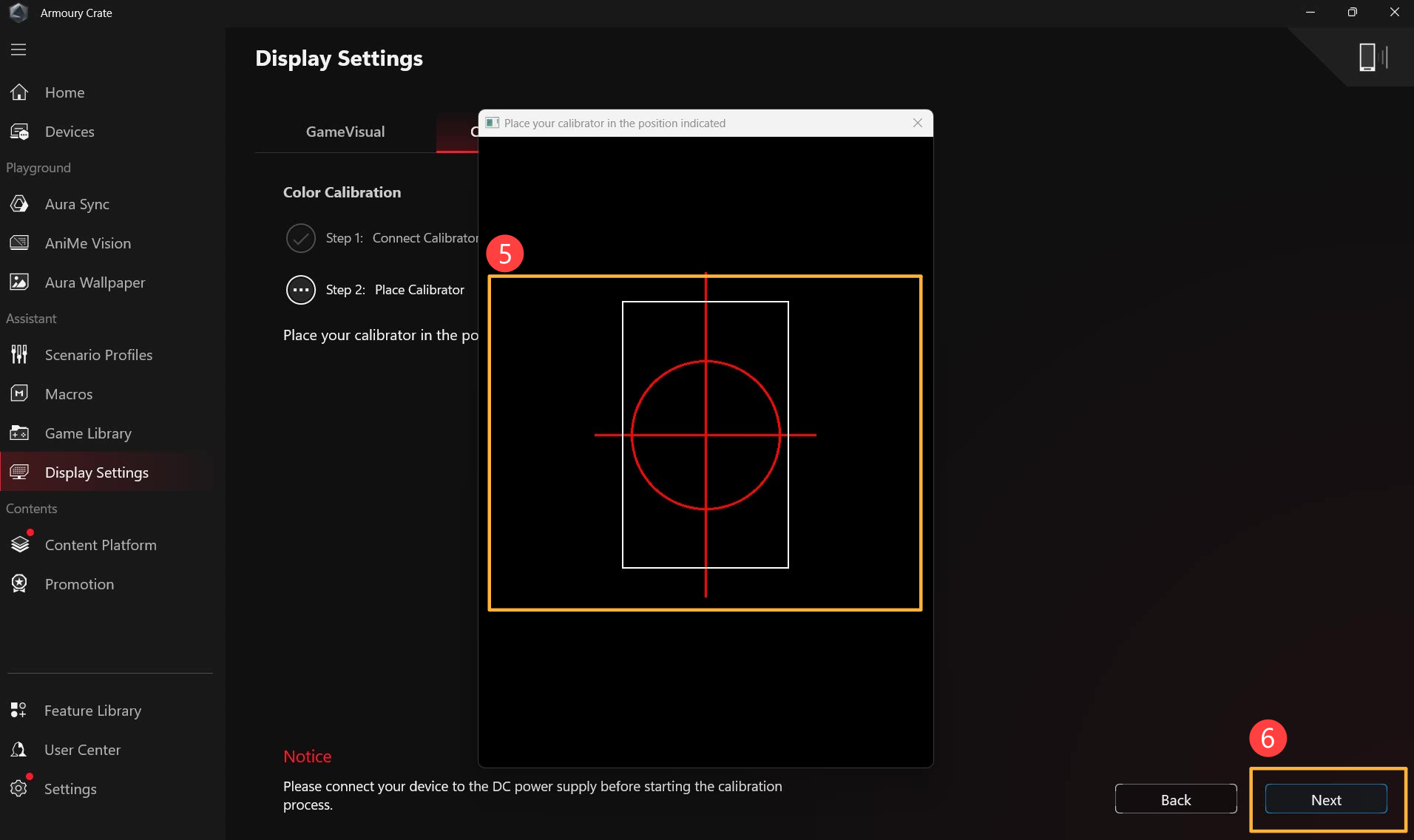Switch to the GameVisual tab
Viewport: 1414px width, 840px height.
click(345, 132)
